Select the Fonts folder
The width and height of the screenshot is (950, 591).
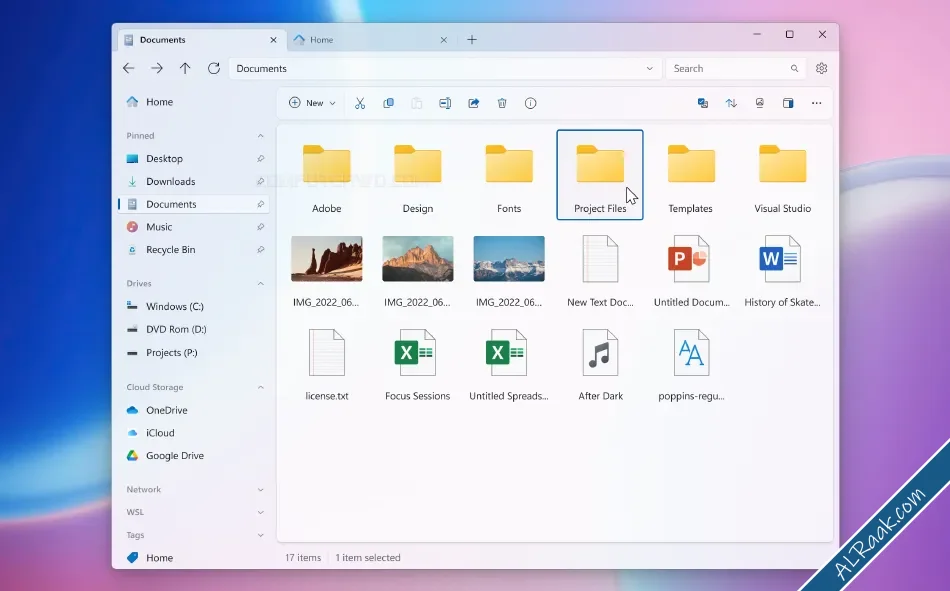tap(509, 175)
